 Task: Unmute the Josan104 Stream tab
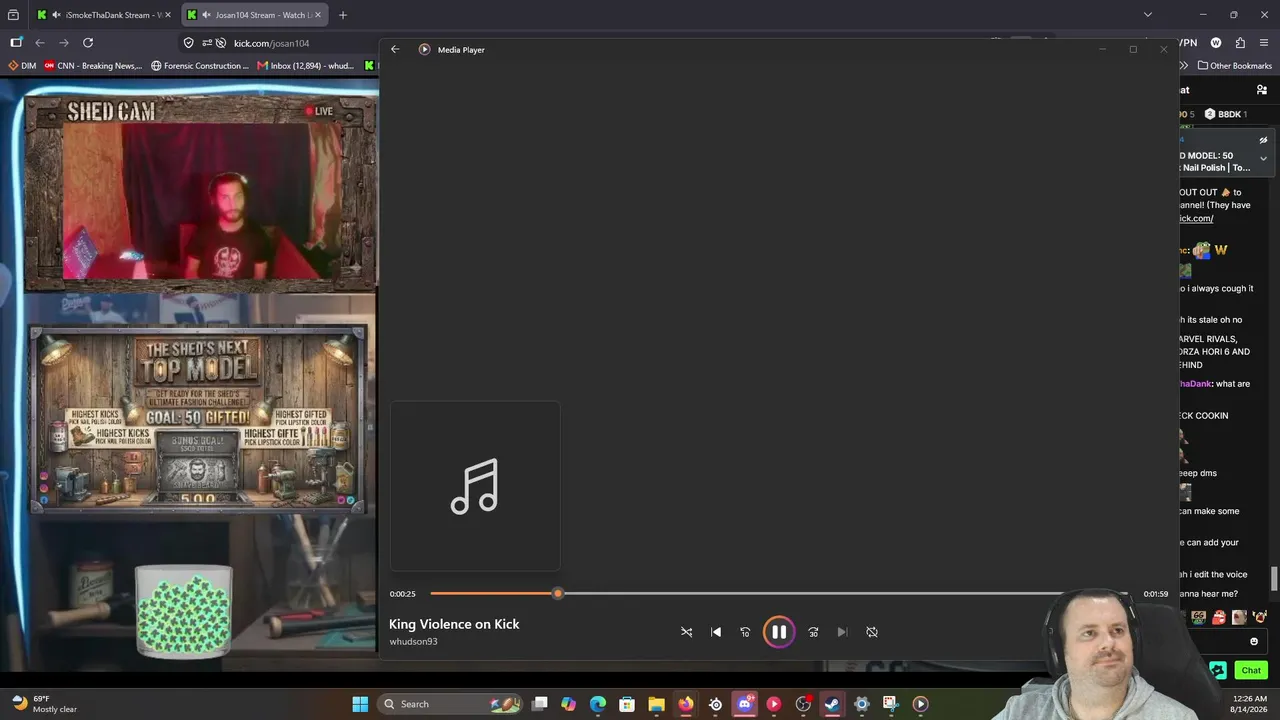pos(205,15)
